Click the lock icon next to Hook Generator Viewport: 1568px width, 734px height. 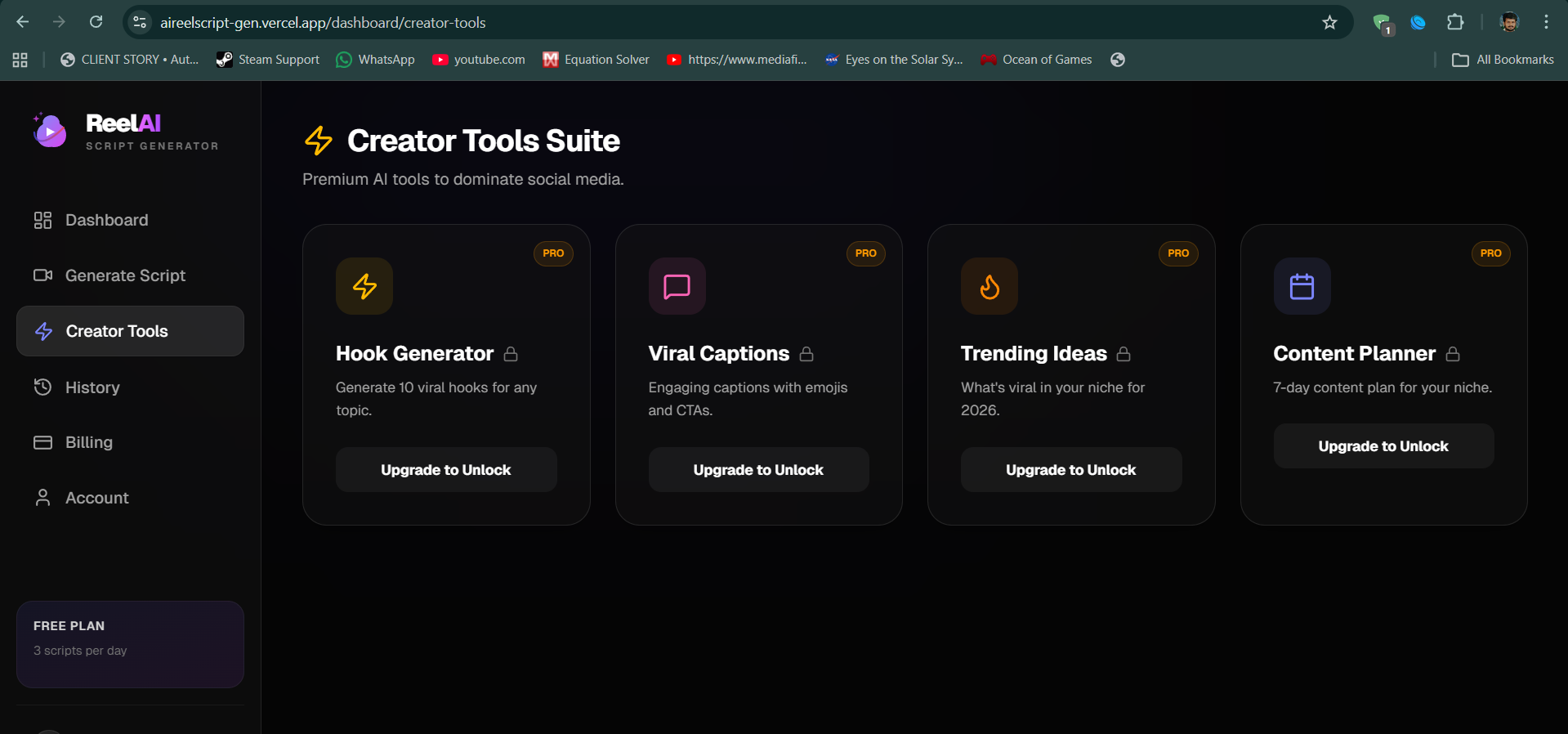coord(511,354)
